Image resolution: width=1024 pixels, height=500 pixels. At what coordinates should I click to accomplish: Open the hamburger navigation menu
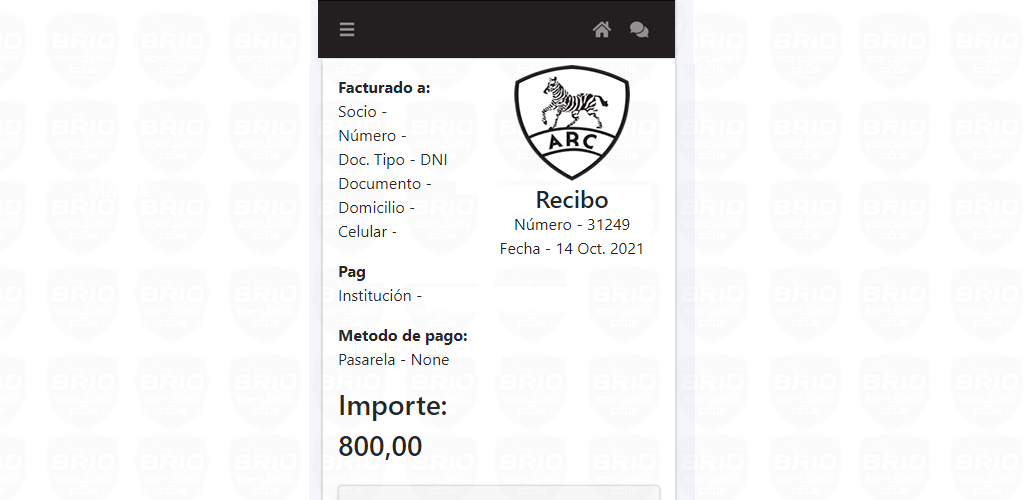click(347, 29)
